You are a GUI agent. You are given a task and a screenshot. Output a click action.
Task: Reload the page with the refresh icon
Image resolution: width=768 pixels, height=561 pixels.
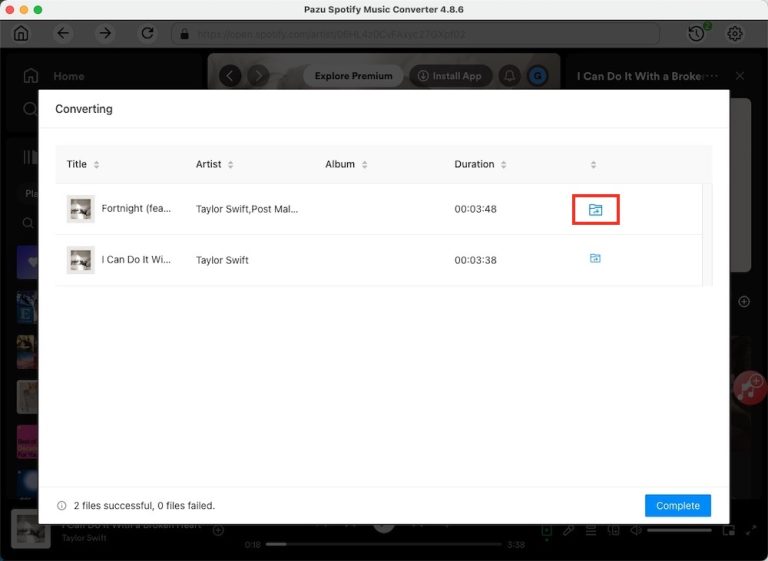[x=148, y=33]
